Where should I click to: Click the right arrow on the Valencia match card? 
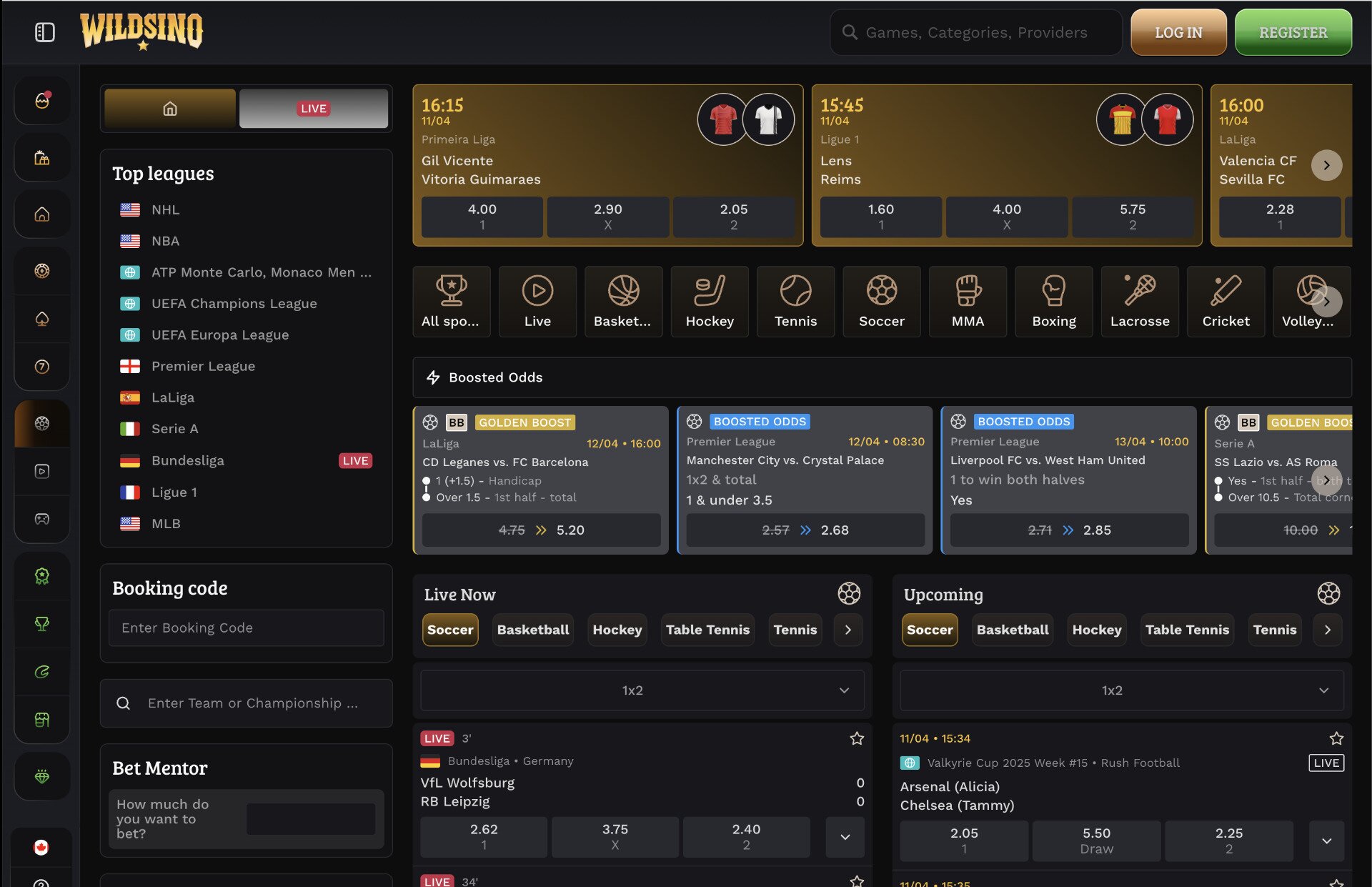1327,165
